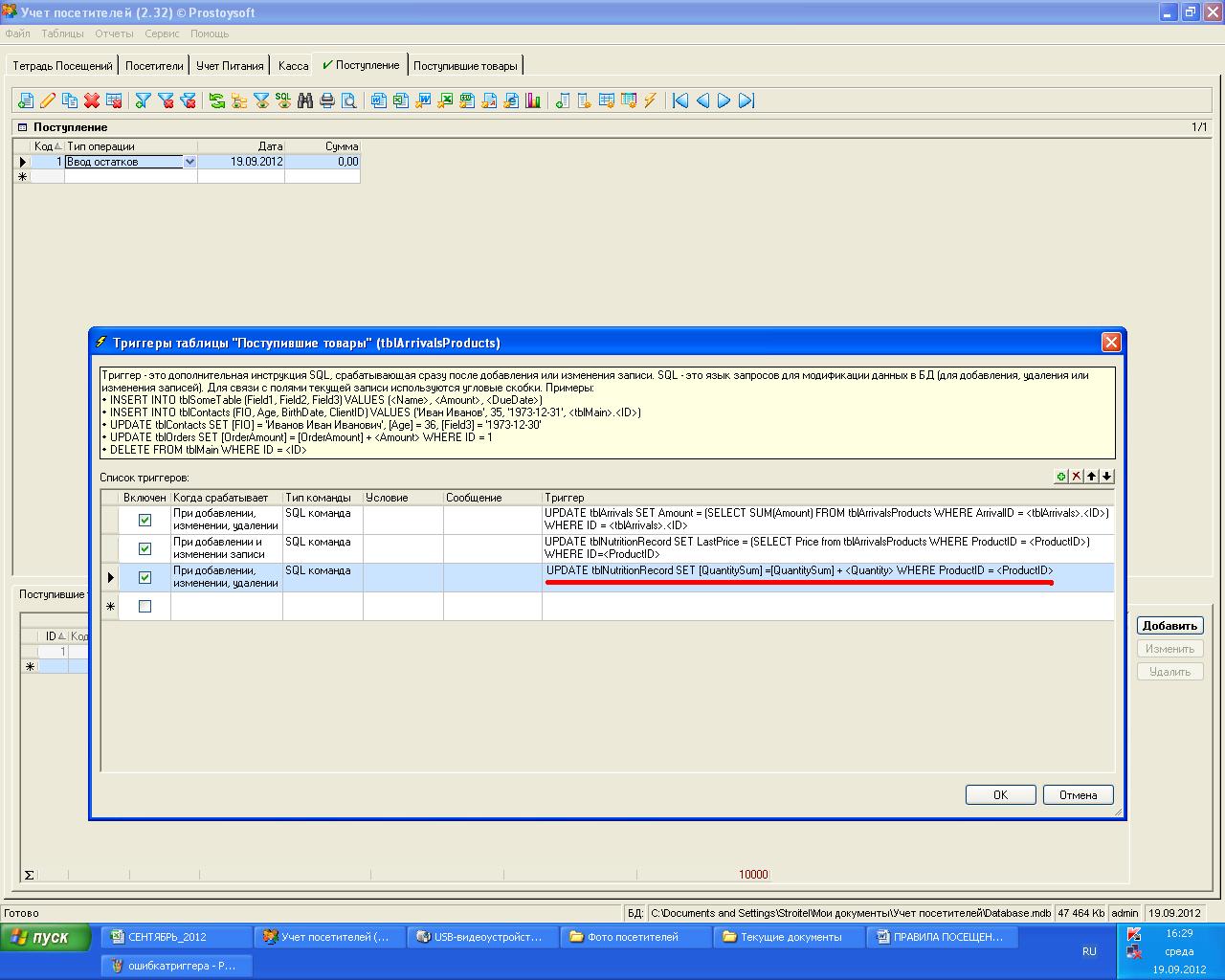The image size is (1225, 980).
Task: Move trigger up with up arrow icon
Action: tap(1092, 477)
